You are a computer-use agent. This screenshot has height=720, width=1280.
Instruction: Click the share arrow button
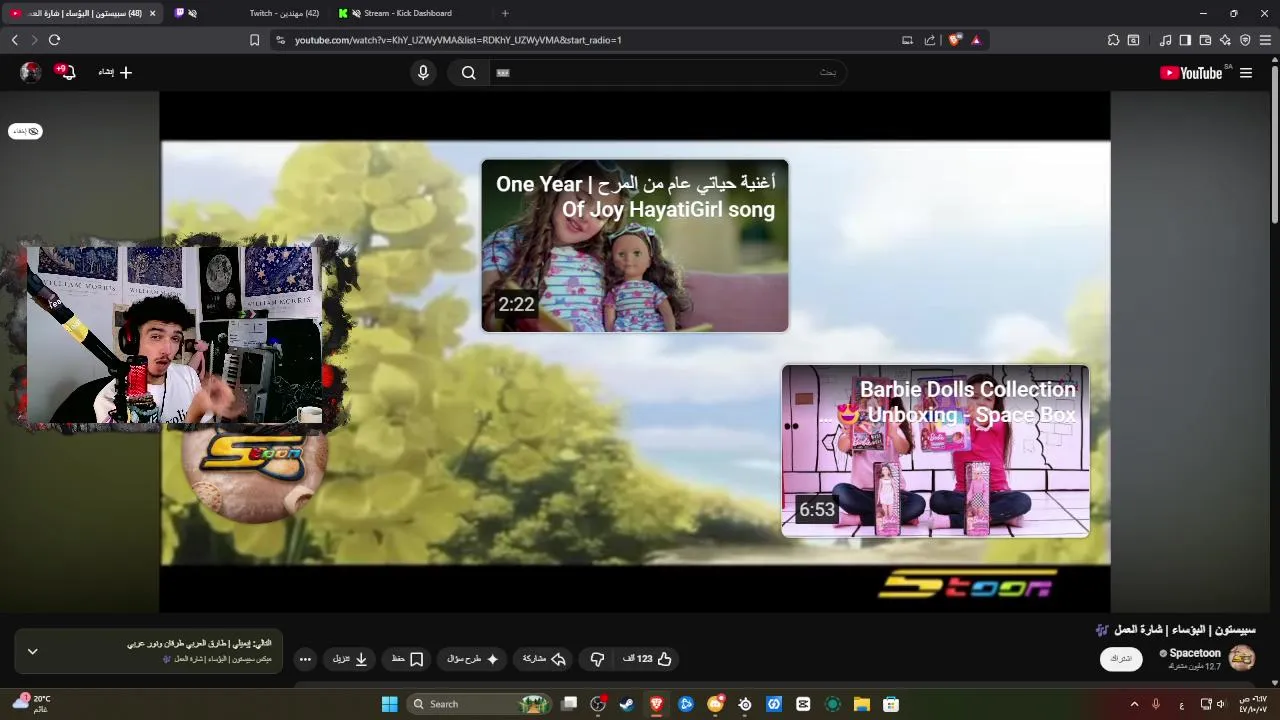[544, 659]
